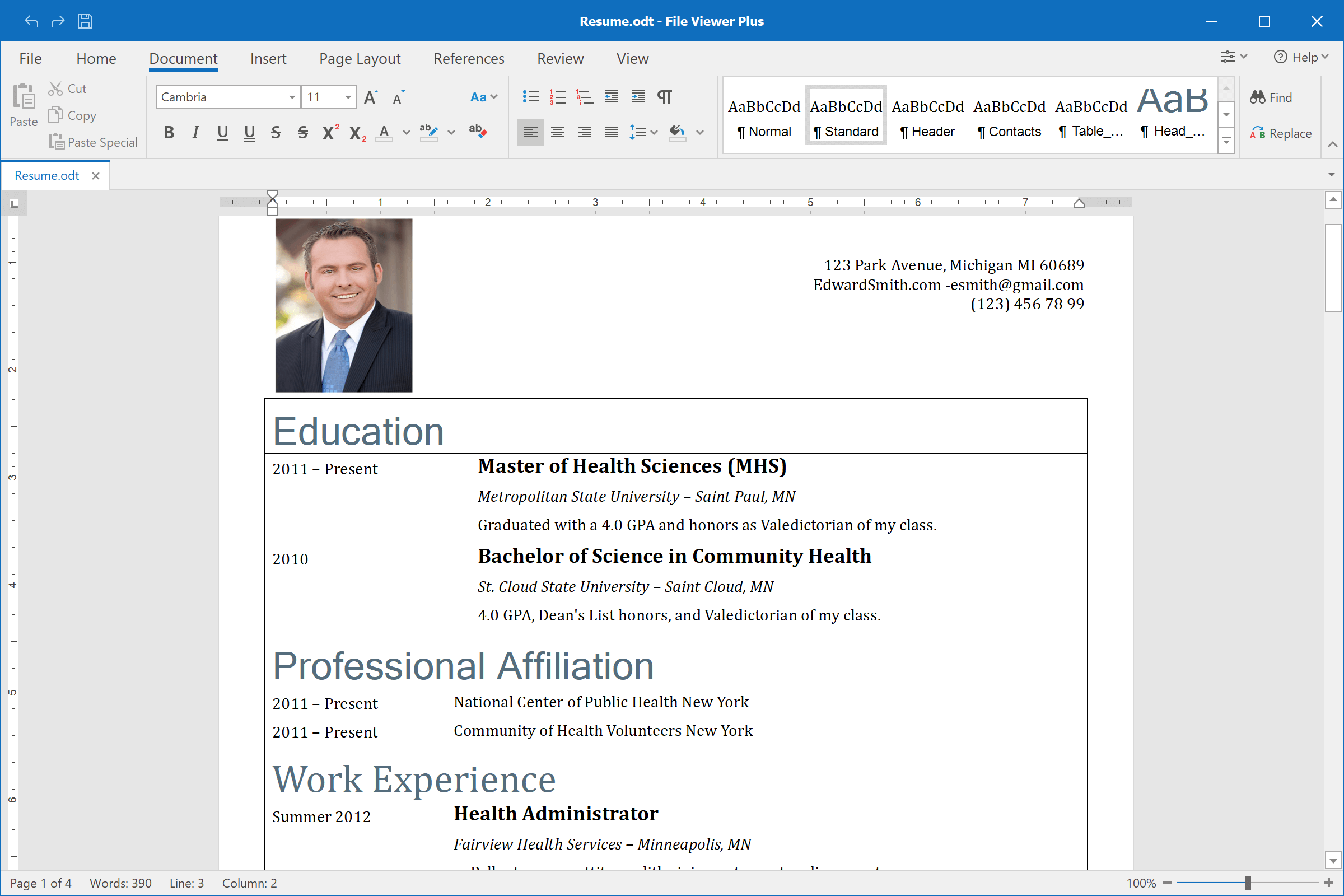Screen dimensions: 1344x896
Task: Click the numbered list icon
Action: (556, 97)
